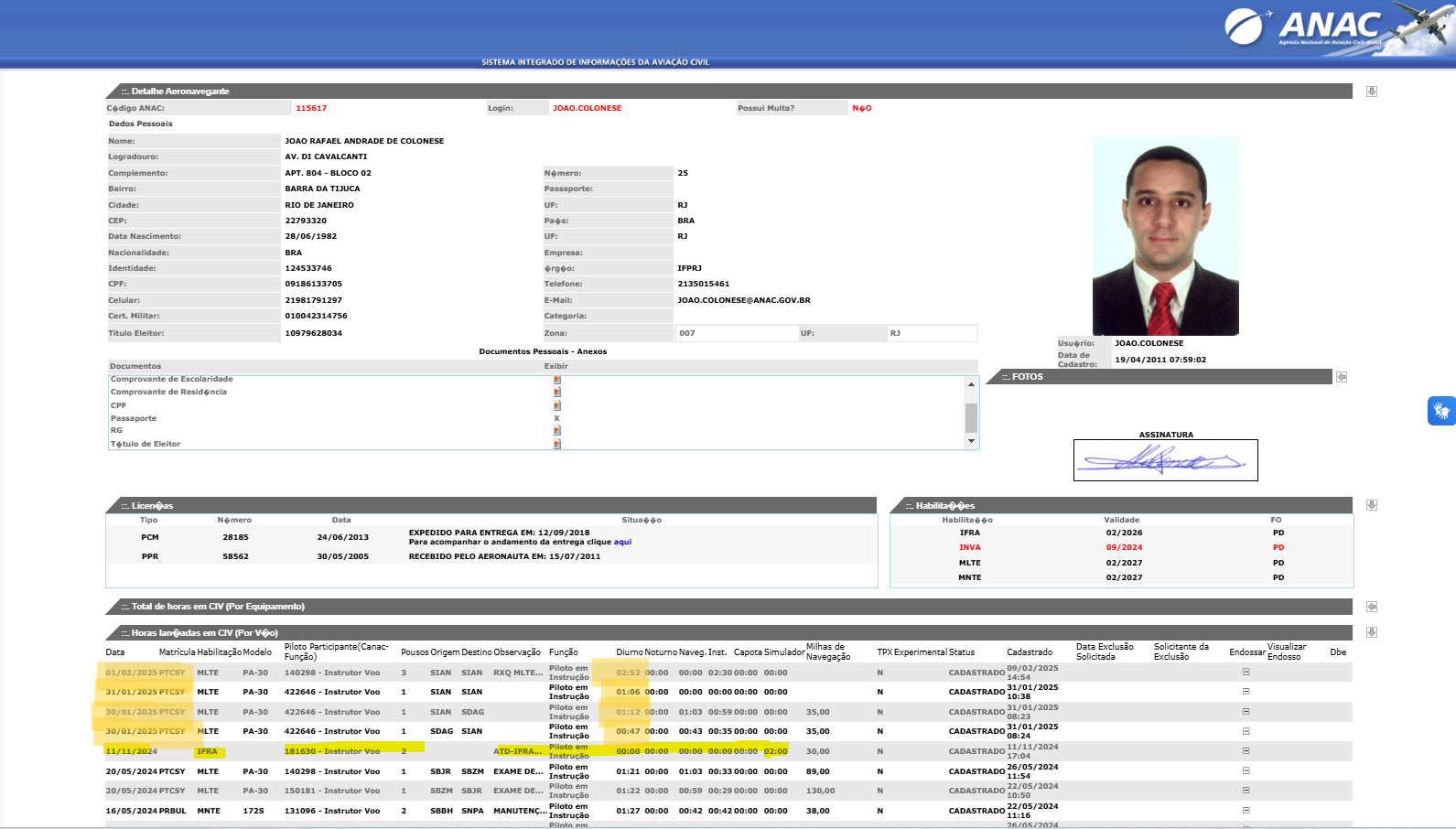Open the Comprovante de Escolaridade document icon

(556, 380)
